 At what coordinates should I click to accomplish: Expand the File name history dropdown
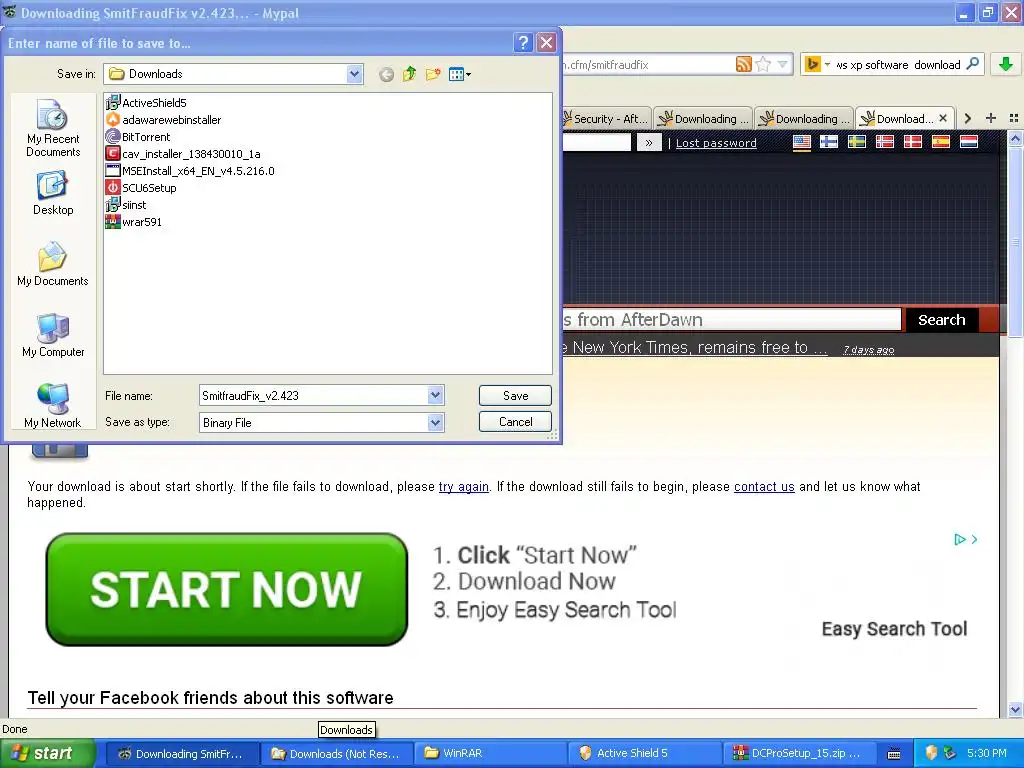pos(436,395)
